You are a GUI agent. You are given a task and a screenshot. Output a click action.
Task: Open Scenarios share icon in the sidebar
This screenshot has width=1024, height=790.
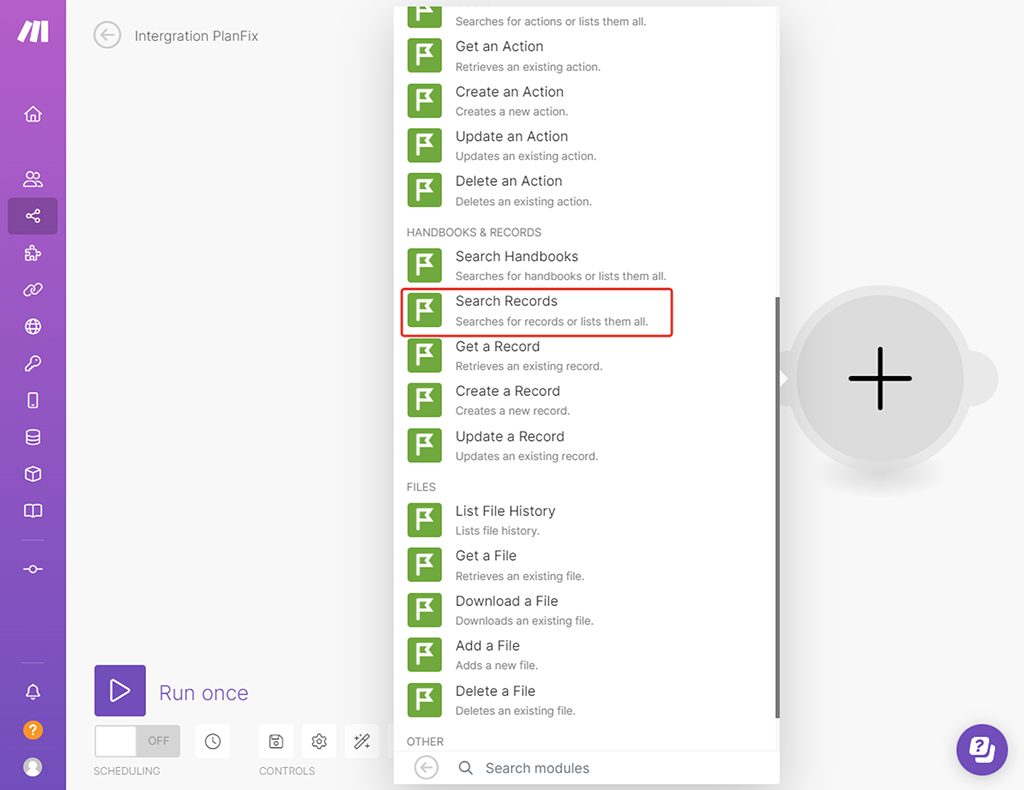33,216
